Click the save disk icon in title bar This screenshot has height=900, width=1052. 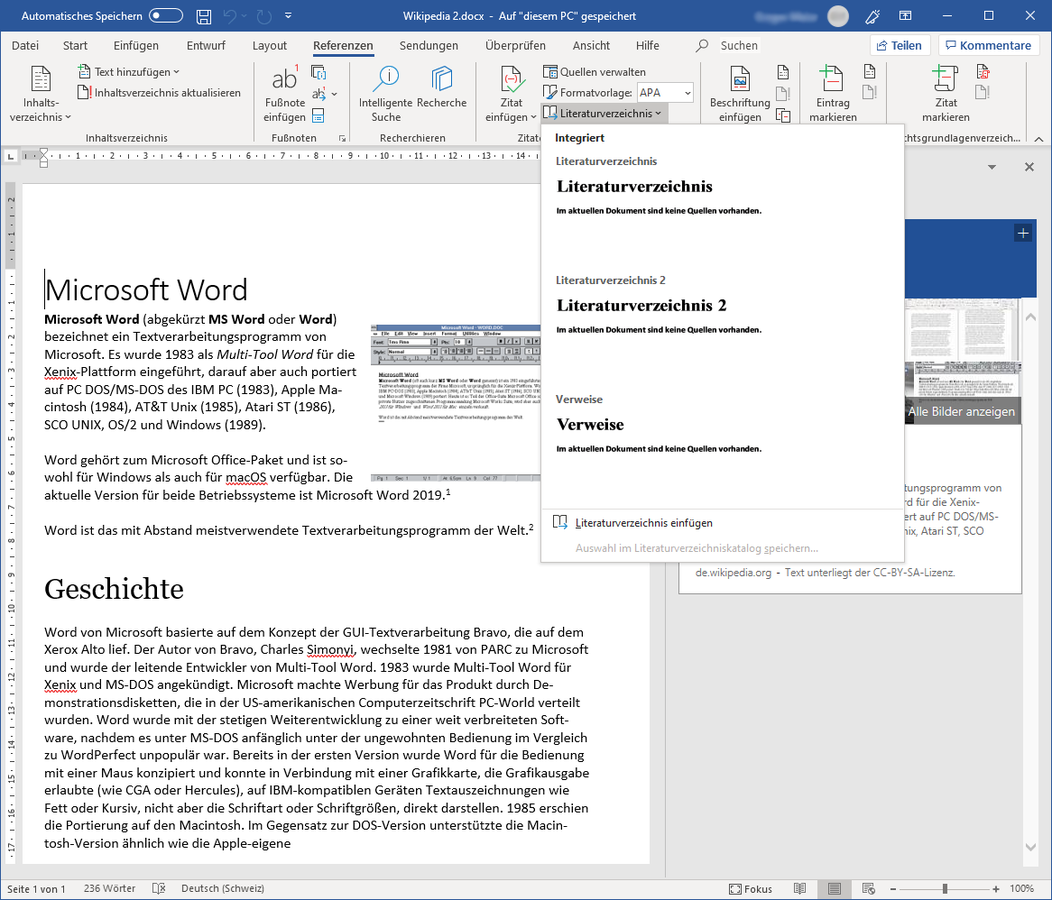204,17
